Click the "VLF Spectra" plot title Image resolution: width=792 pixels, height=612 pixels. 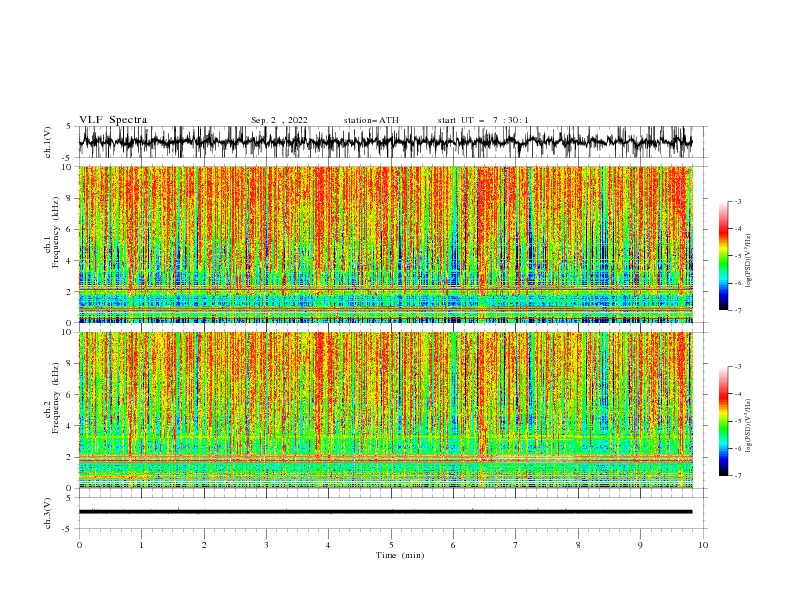click(113, 120)
